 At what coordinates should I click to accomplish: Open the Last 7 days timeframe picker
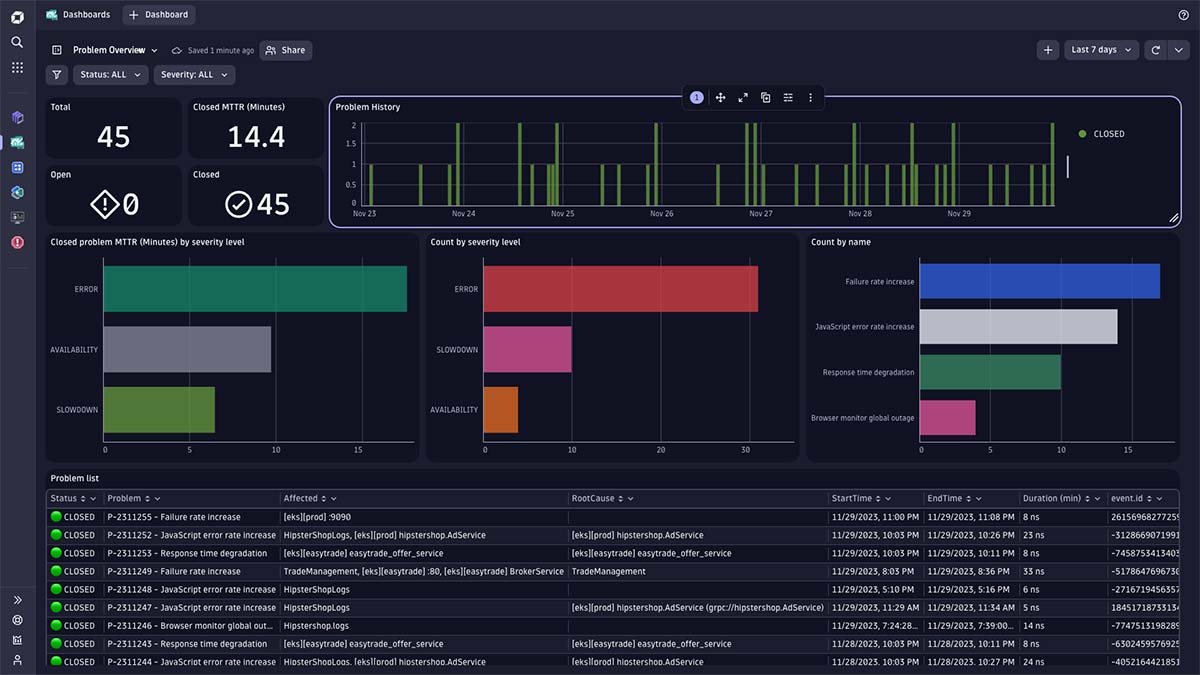point(1100,48)
